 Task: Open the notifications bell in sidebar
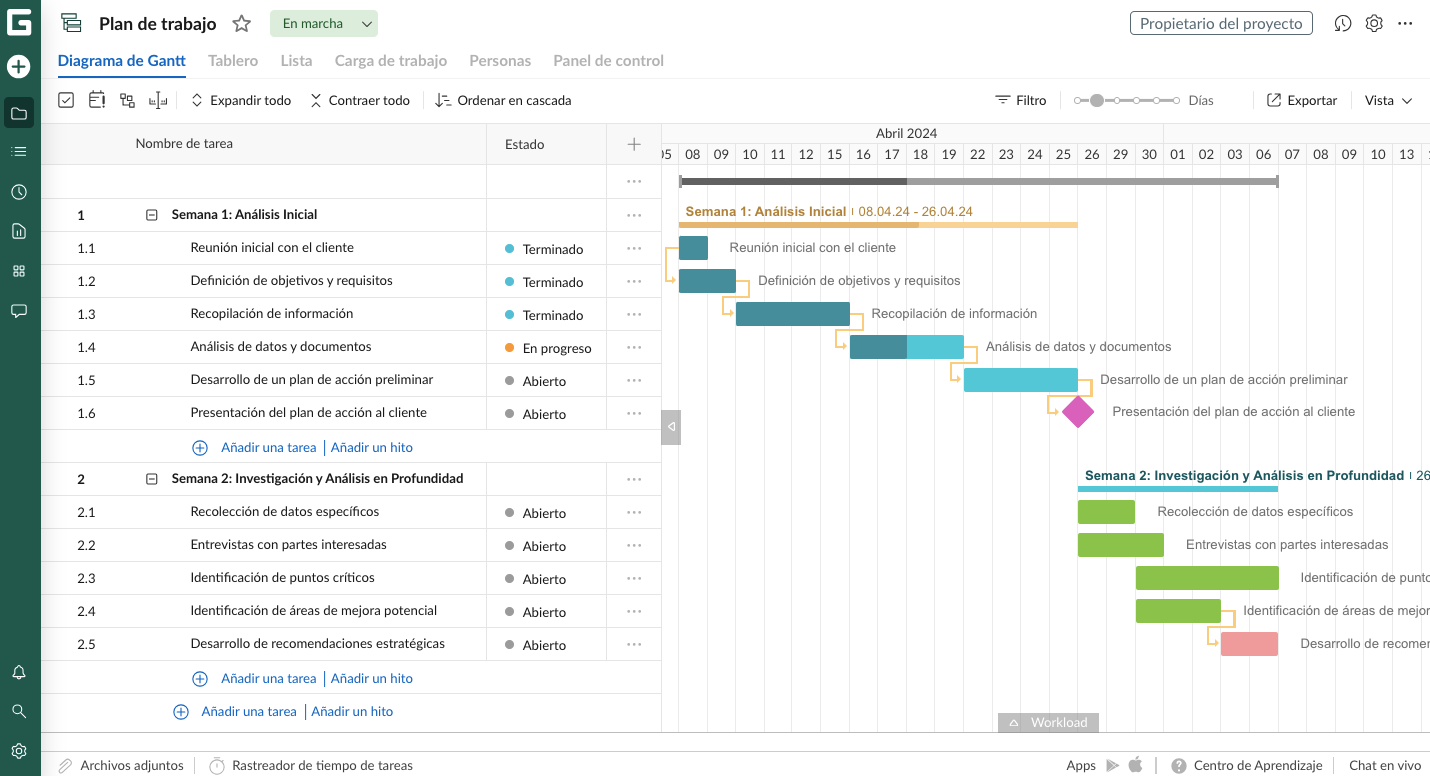coord(19,673)
